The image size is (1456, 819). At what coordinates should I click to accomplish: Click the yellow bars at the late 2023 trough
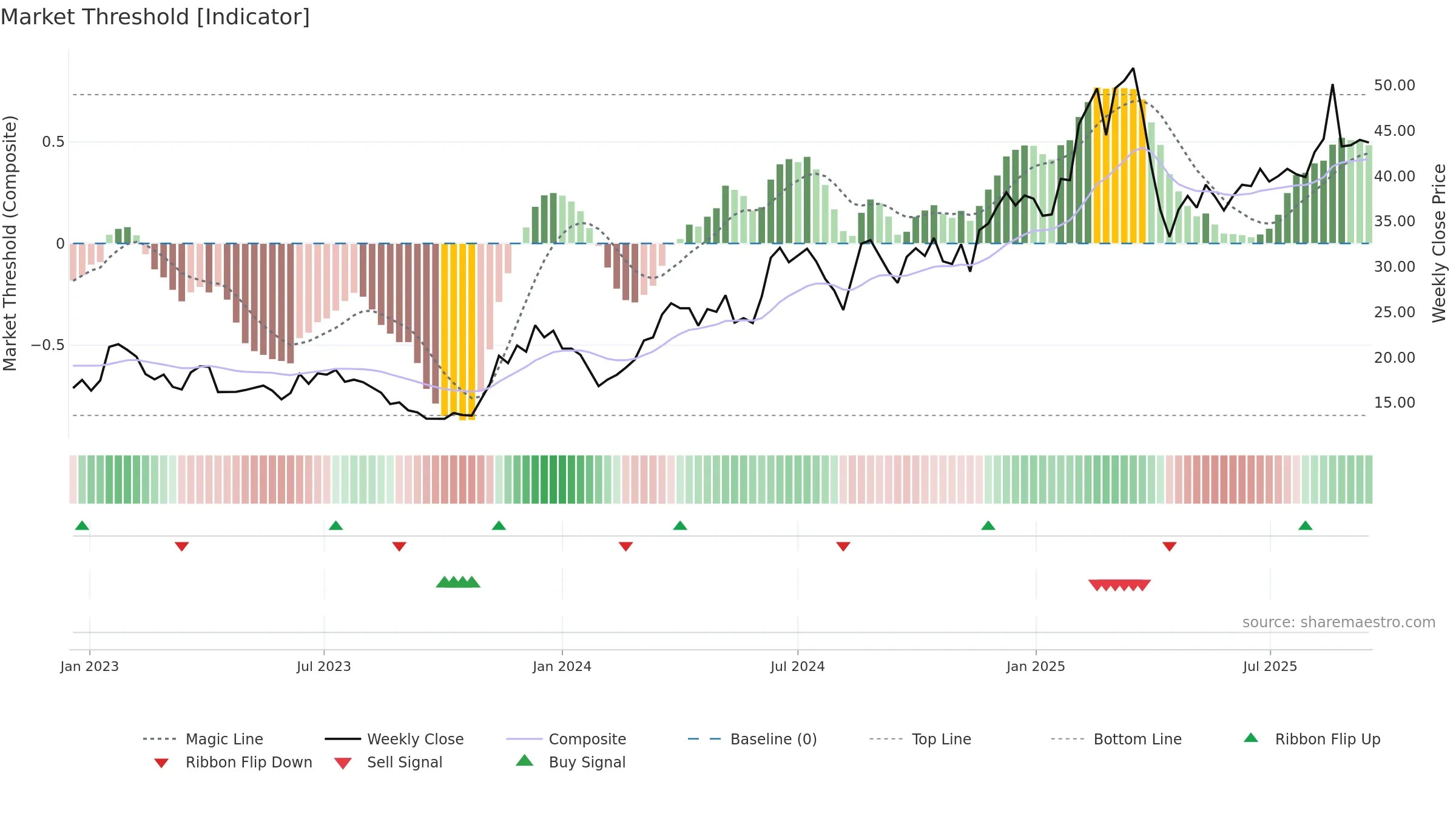coord(458,331)
